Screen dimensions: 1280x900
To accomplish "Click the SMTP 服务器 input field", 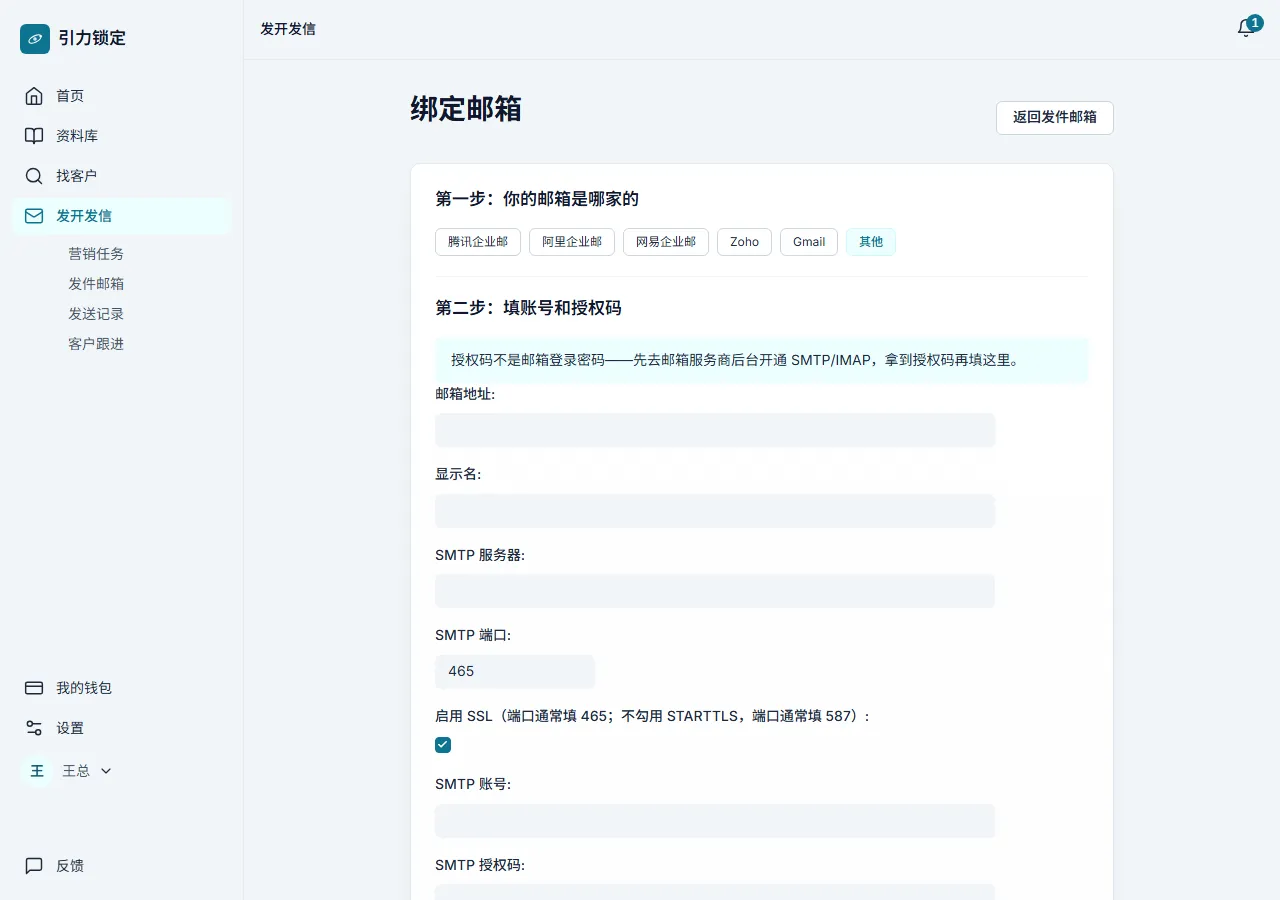I will (x=715, y=591).
